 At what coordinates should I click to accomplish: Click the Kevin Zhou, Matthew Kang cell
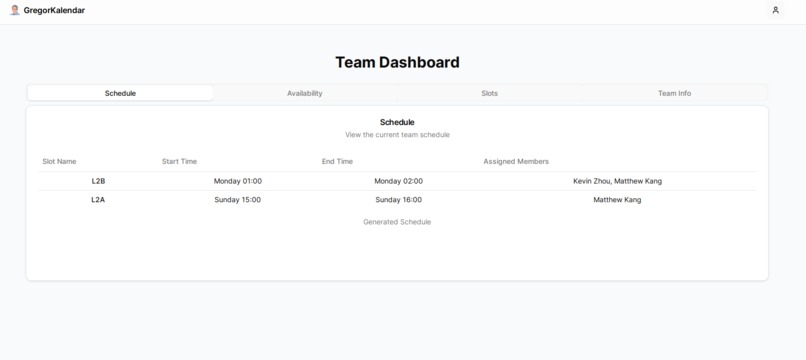tap(617, 181)
